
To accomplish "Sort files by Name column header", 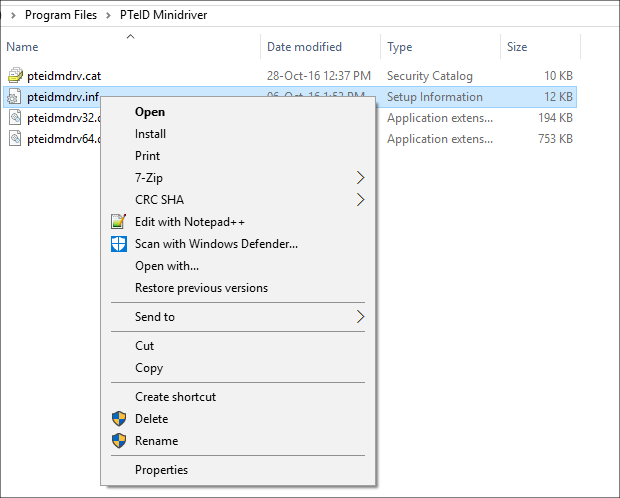I will [x=22, y=47].
